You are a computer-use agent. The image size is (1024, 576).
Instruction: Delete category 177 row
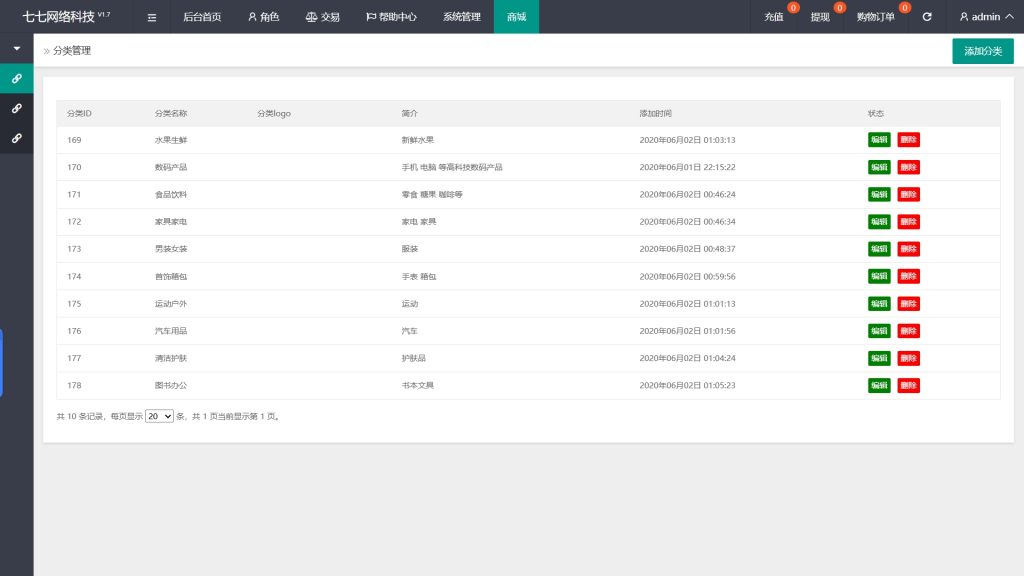point(908,358)
